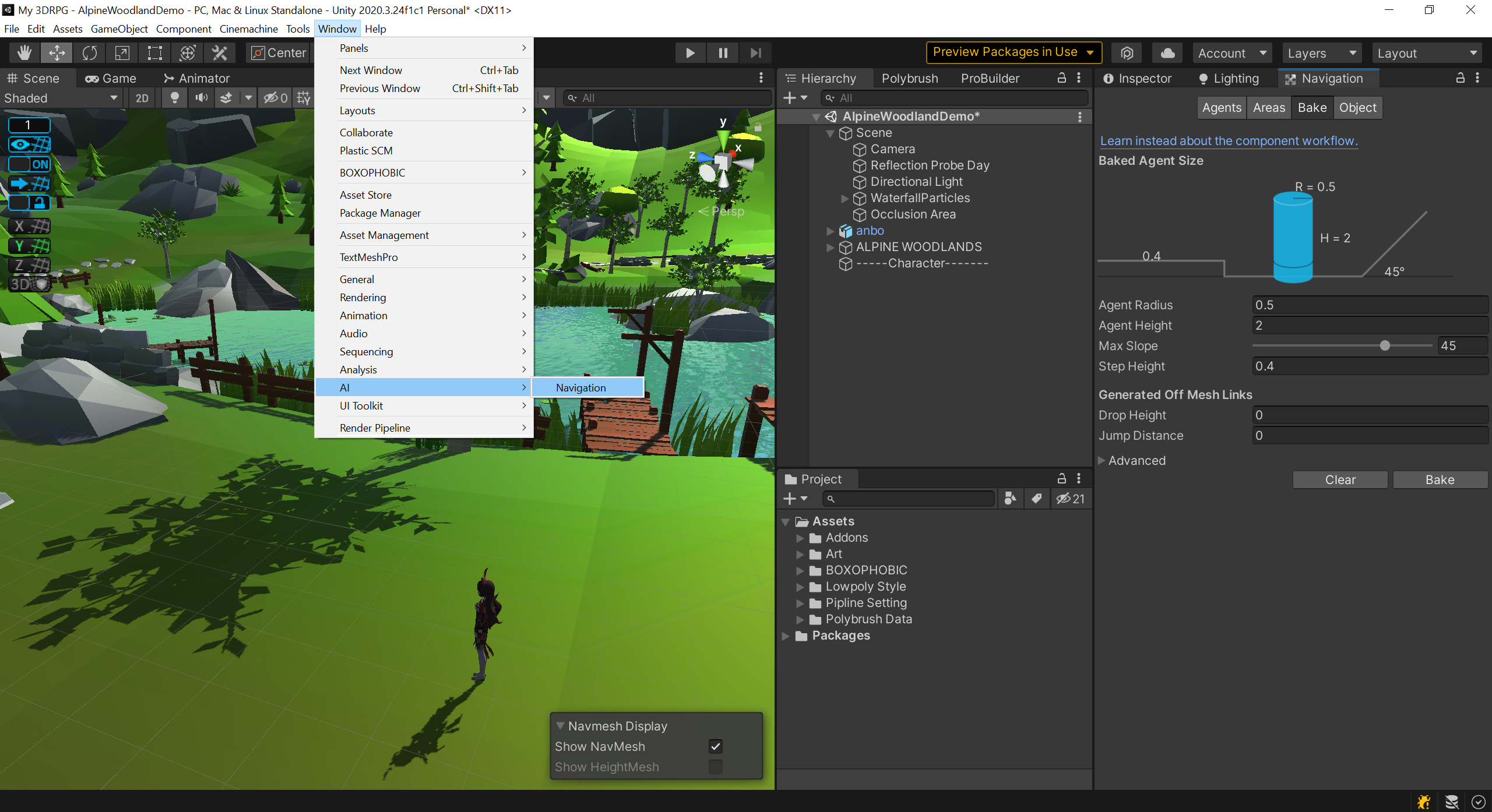Viewport: 1492px width, 812px height.
Task: Switch to the Polybrush tab
Action: tap(910, 78)
